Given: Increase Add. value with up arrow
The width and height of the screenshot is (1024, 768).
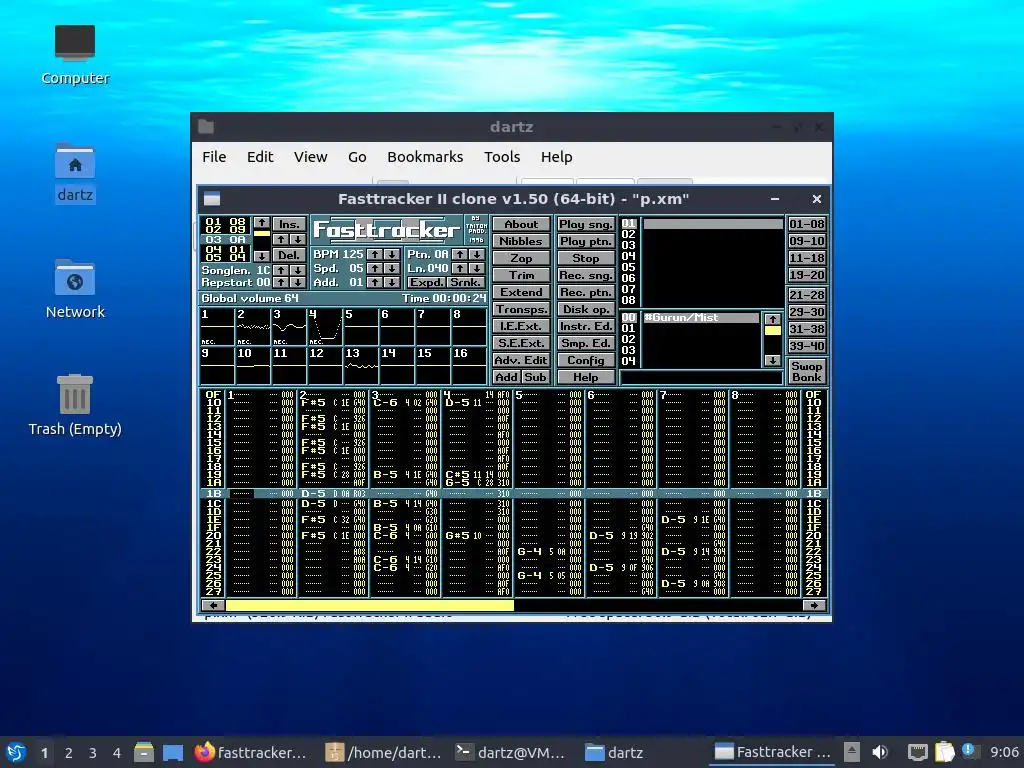Looking at the screenshot, I should pyautogui.click(x=374, y=283).
